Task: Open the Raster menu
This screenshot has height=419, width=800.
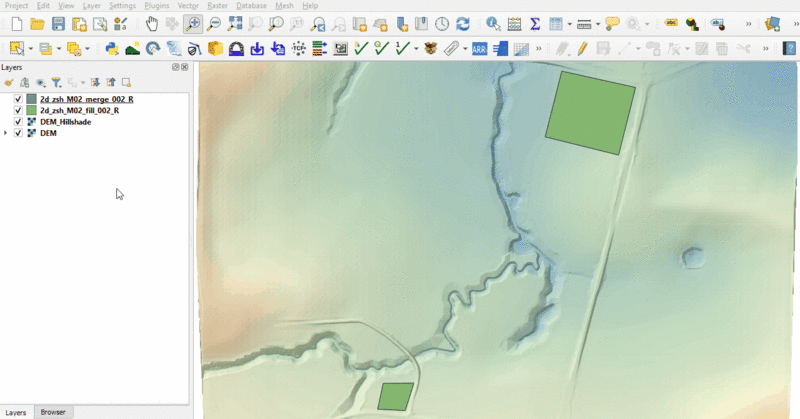Action: click(217, 6)
